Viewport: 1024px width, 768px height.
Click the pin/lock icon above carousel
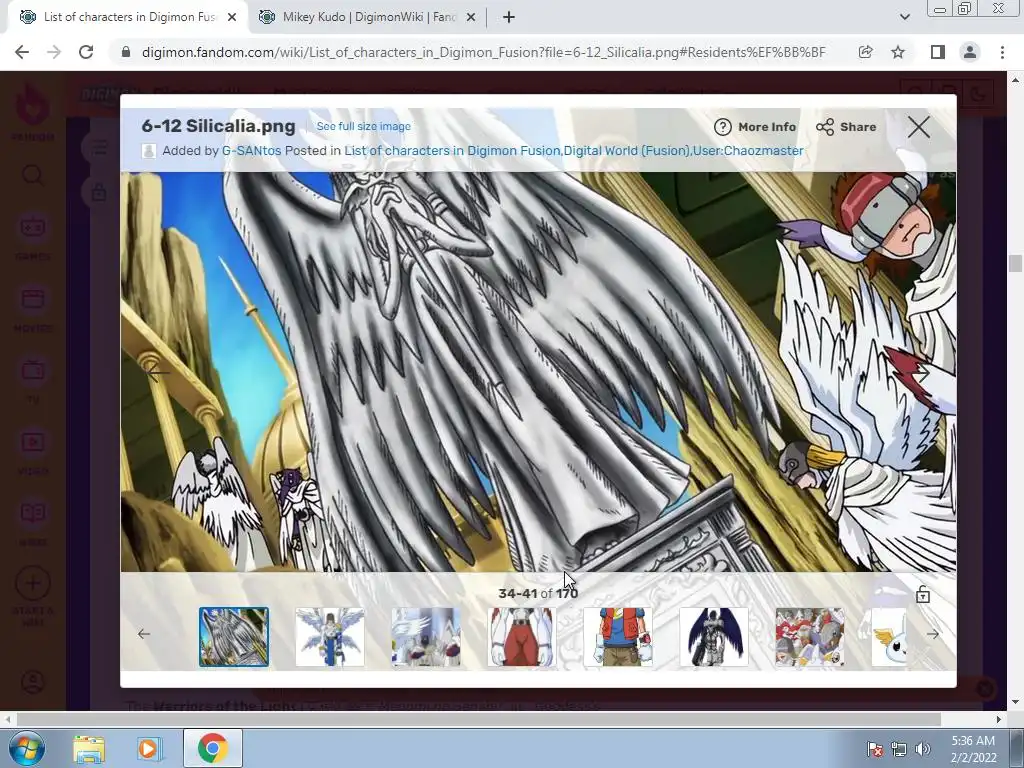coord(922,594)
